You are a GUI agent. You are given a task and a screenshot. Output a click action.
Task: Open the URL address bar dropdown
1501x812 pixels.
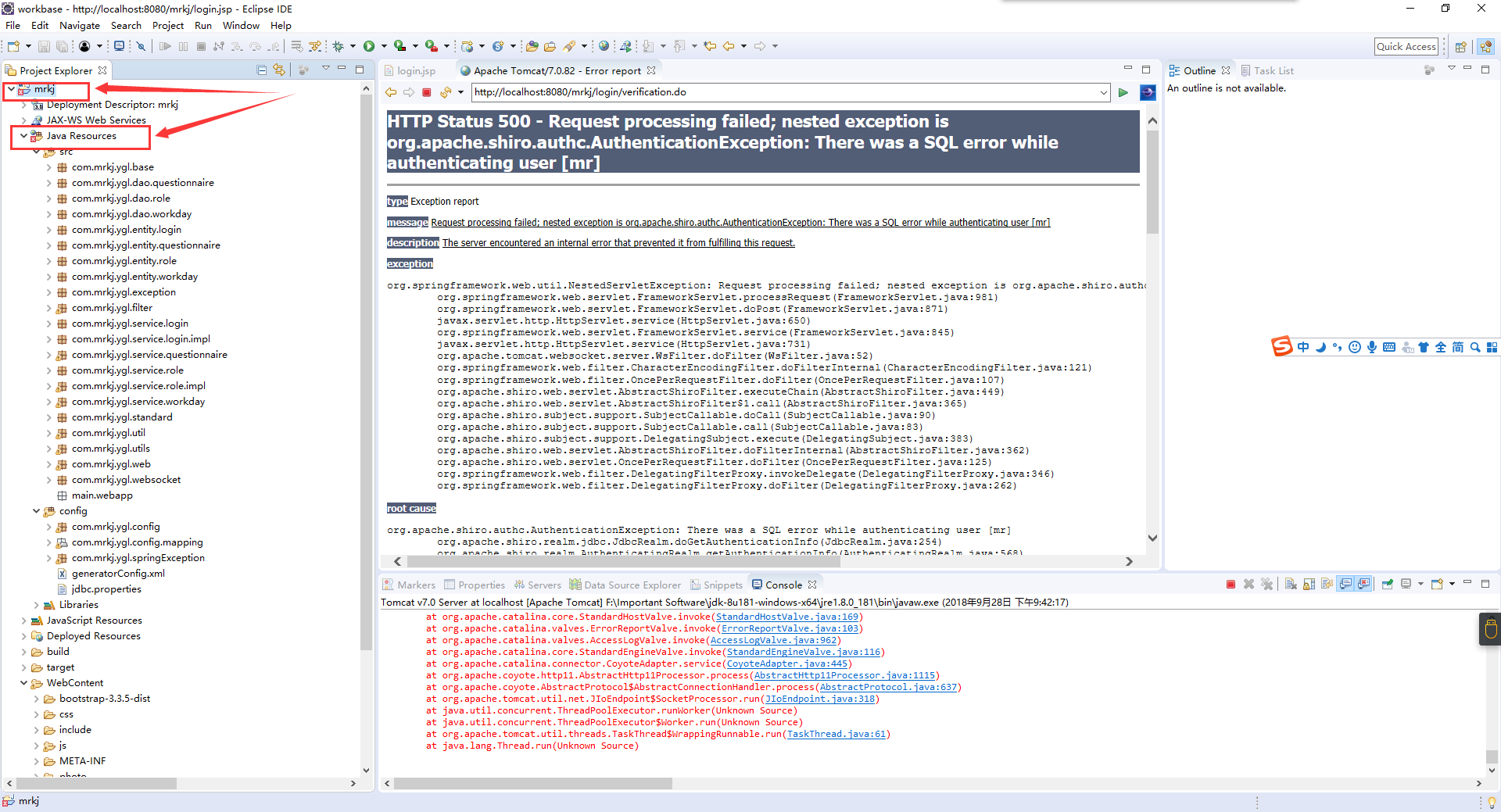click(x=1103, y=92)
